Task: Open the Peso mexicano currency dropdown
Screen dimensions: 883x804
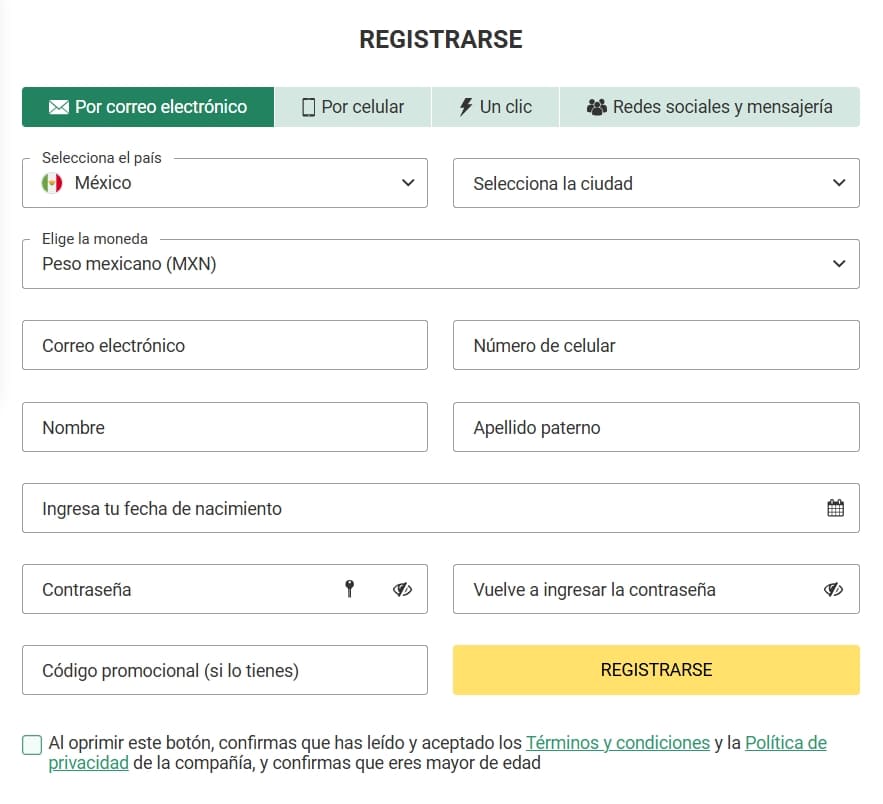Action: [x=440, y=264]
